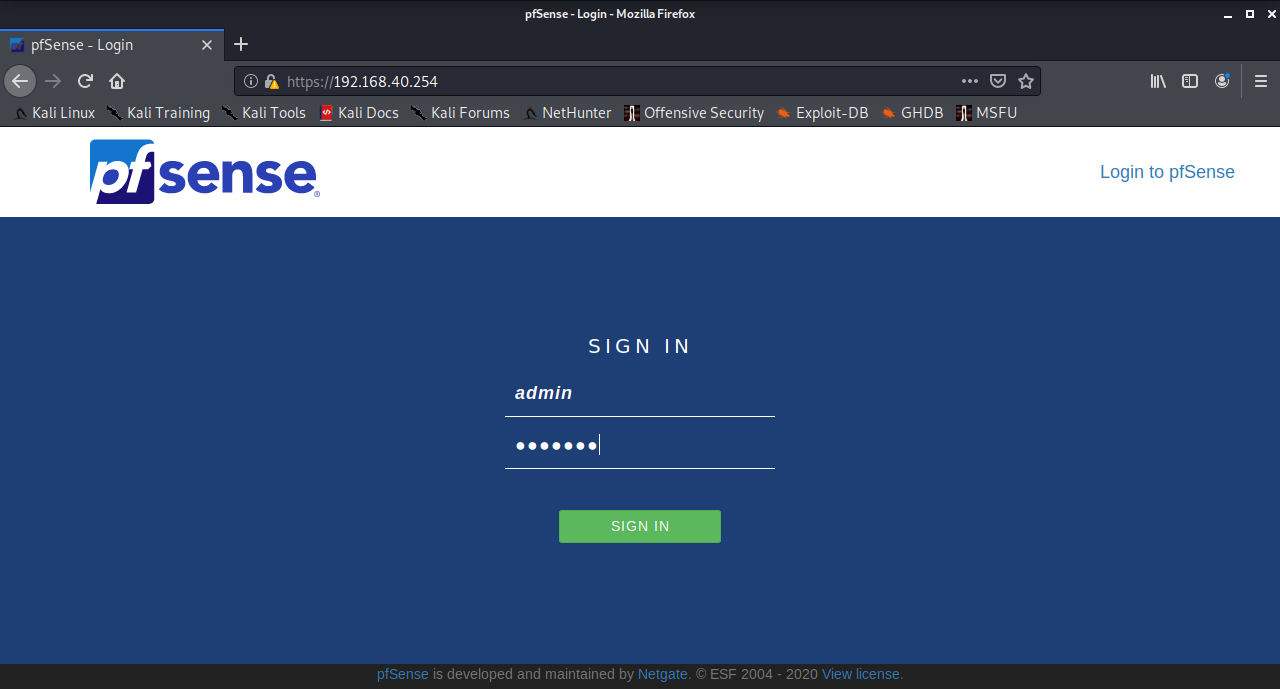Open the Kali Tools bookmark

[x=264, y=113]
